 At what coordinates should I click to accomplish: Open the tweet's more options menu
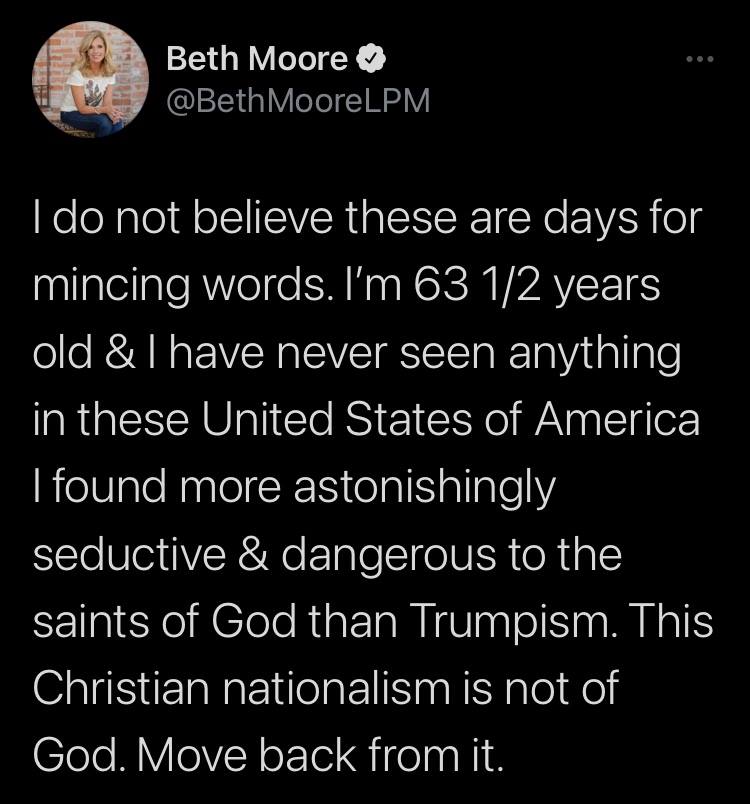tap(699, 61)
